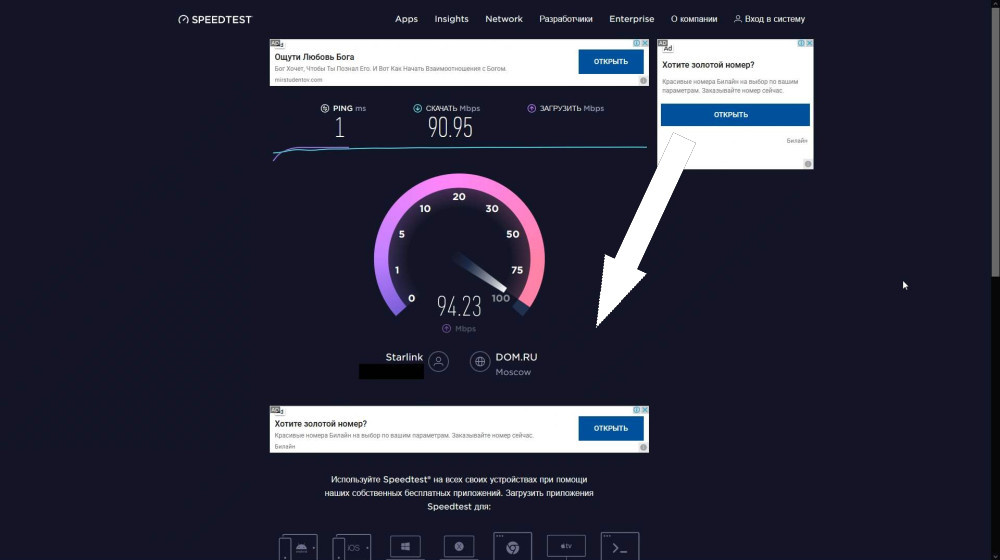Screen dimensions: 1000x560
Task: Open the iOS app download icon
Action: [x=351, y=547]
